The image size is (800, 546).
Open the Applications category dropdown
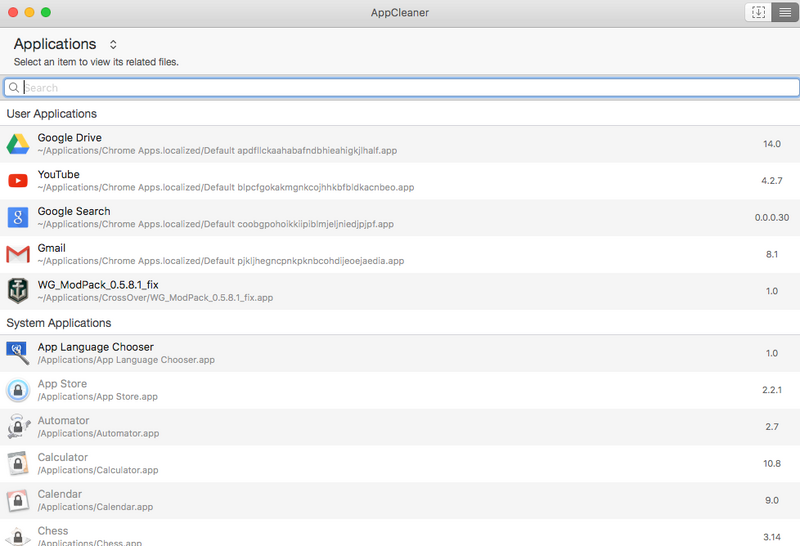[x=113, y=44]
